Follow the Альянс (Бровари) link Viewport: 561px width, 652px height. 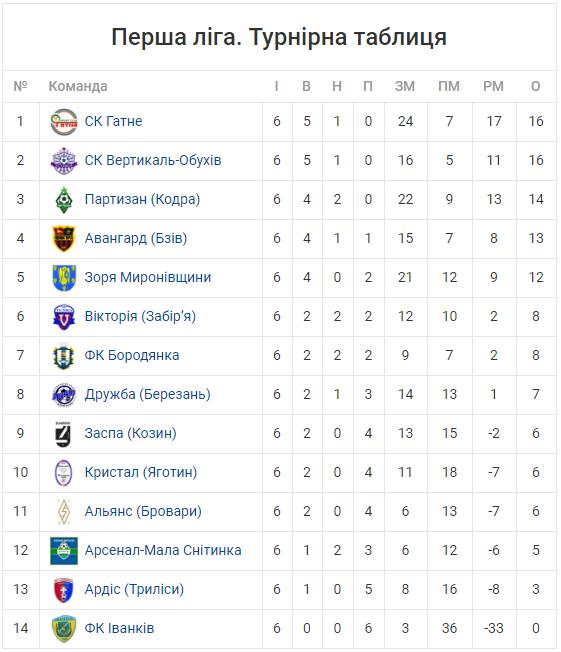click(143, 511)
